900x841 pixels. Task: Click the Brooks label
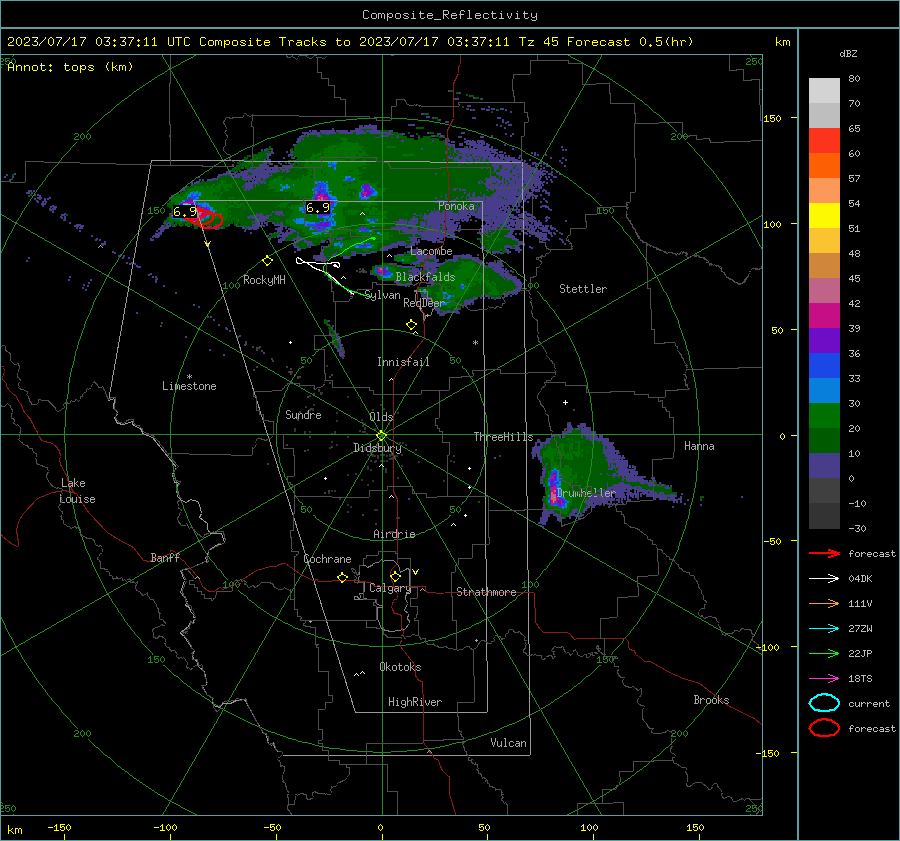point(711,700)
